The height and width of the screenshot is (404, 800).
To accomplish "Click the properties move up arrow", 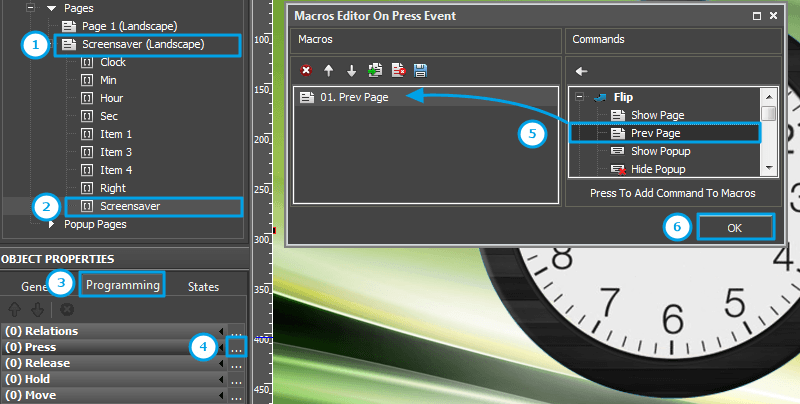I will [14, 309].
